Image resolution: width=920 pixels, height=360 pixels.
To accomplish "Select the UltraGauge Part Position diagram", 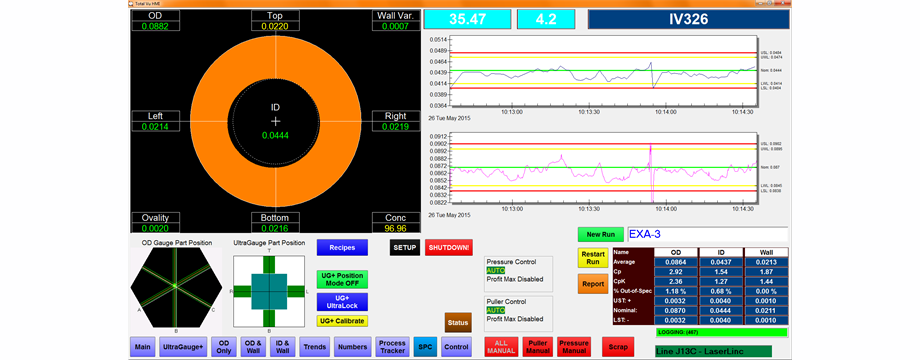I will pyautogui.click(x=269, y=291).
